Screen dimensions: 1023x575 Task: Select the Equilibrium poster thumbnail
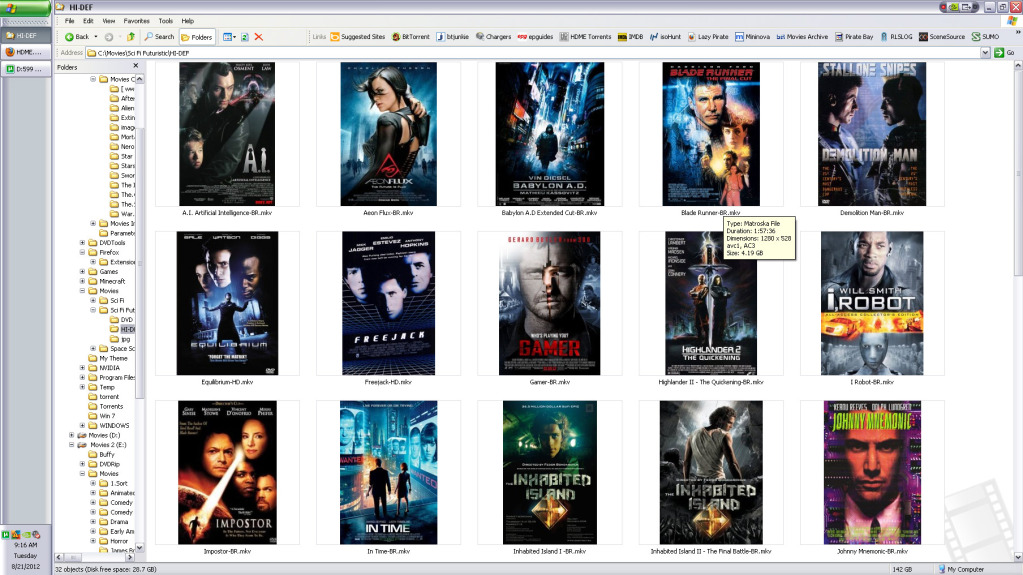tap(227, 303)
